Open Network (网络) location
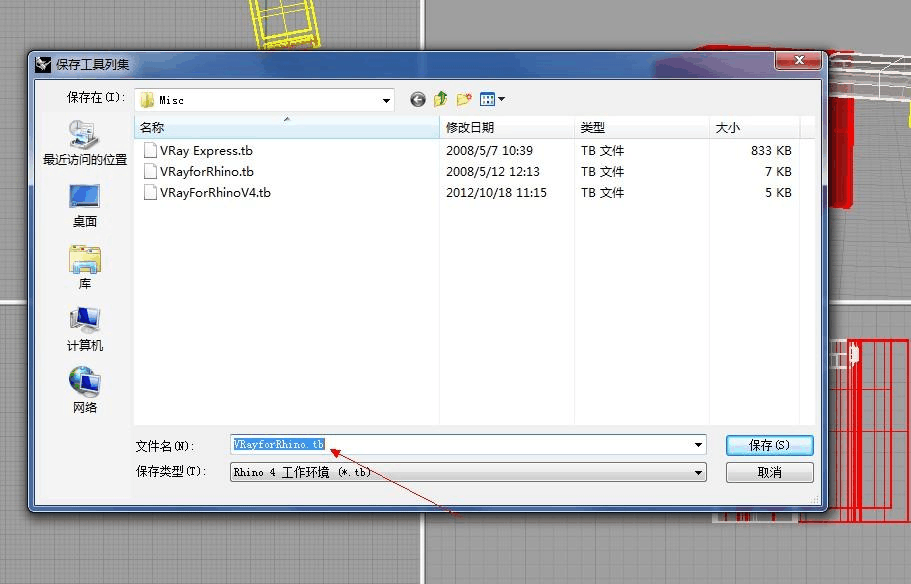 85,391
